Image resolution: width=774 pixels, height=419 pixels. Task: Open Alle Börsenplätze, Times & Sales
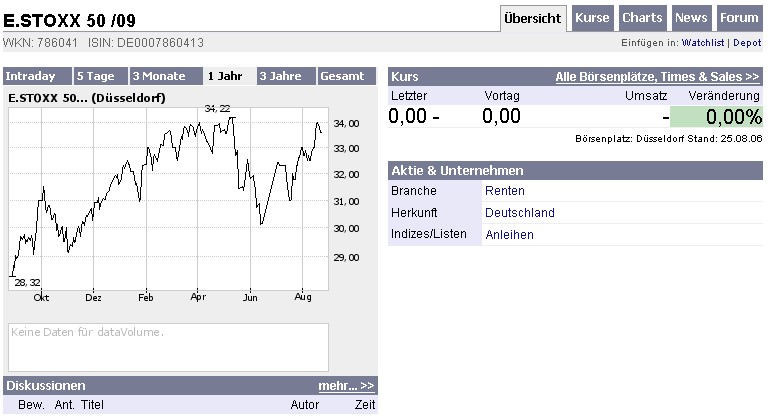(x=657, y=76)
